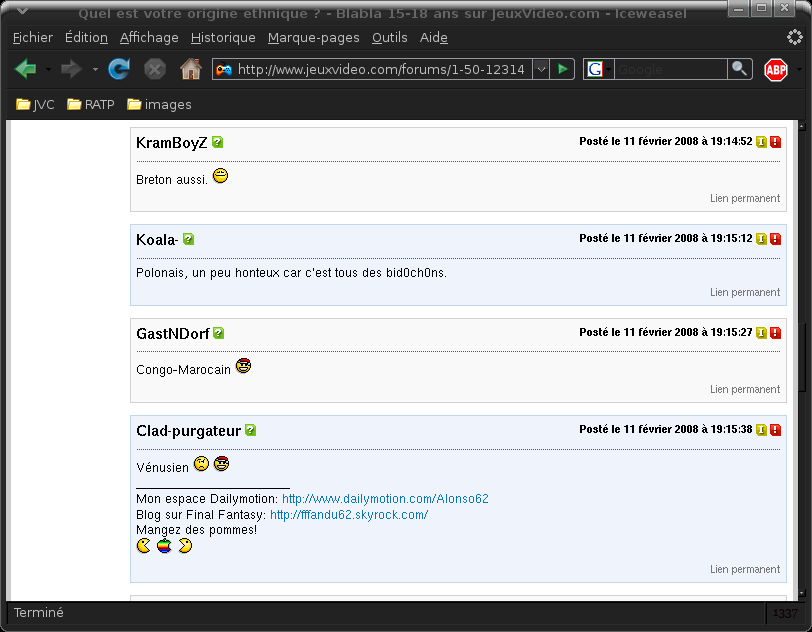
Task: Report the 19:15:12 post with red icon
Action: (775, 239)
